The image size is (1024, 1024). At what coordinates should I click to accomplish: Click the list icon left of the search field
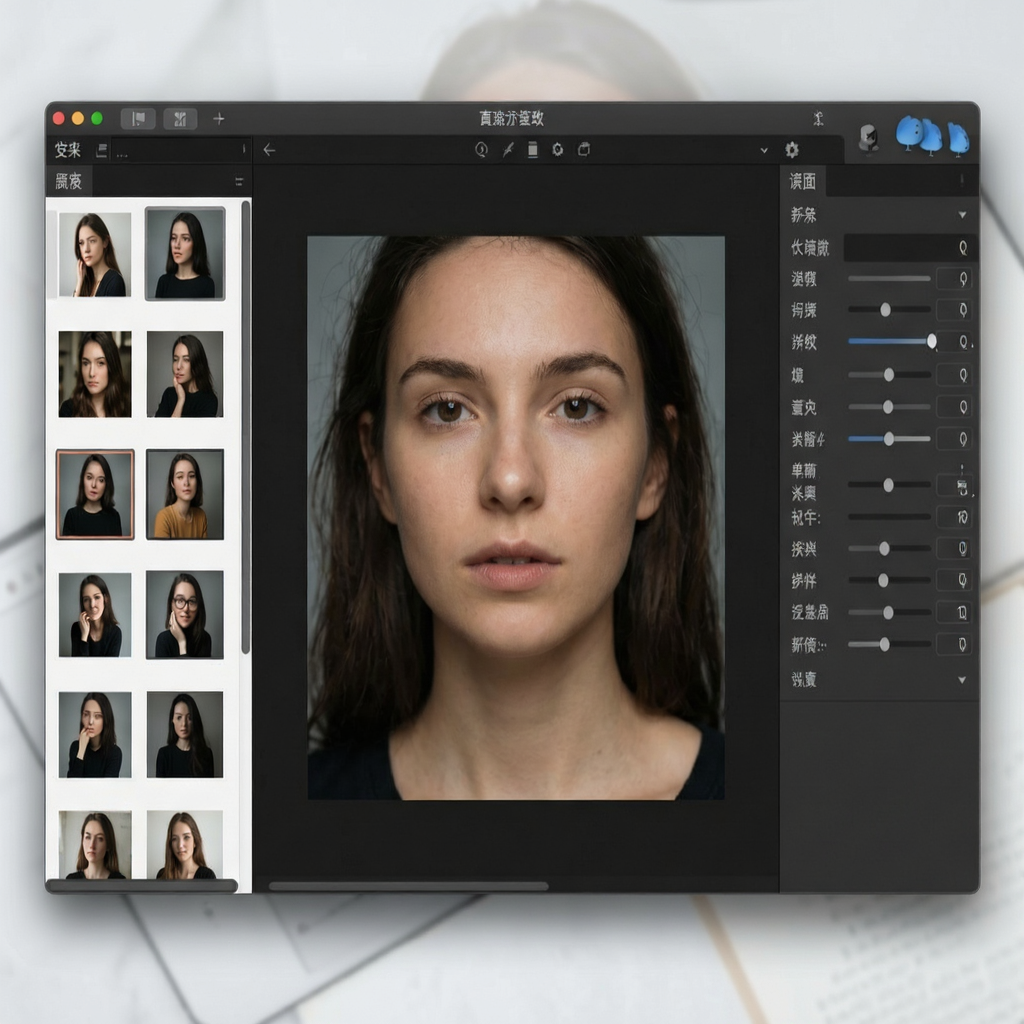pos(101,150)
